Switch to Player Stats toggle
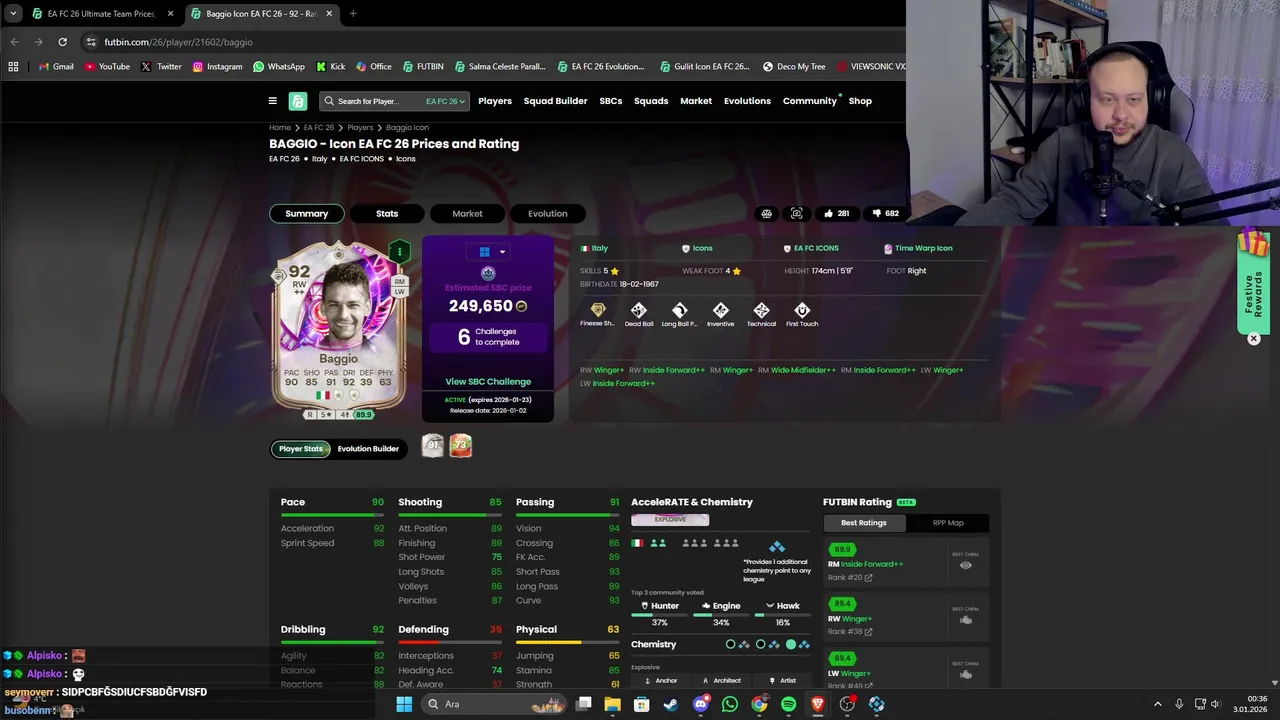Viewport: 1280px width, 720px height. pos(301,449)
